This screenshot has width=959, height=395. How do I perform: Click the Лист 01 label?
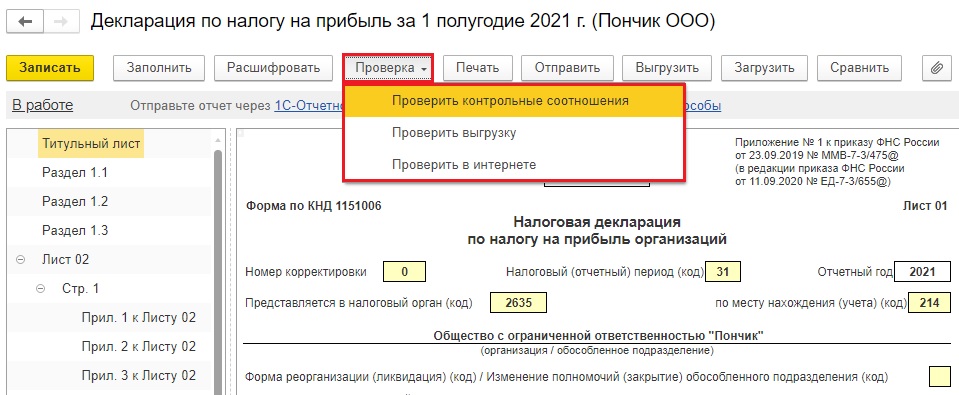coord(925,206)
